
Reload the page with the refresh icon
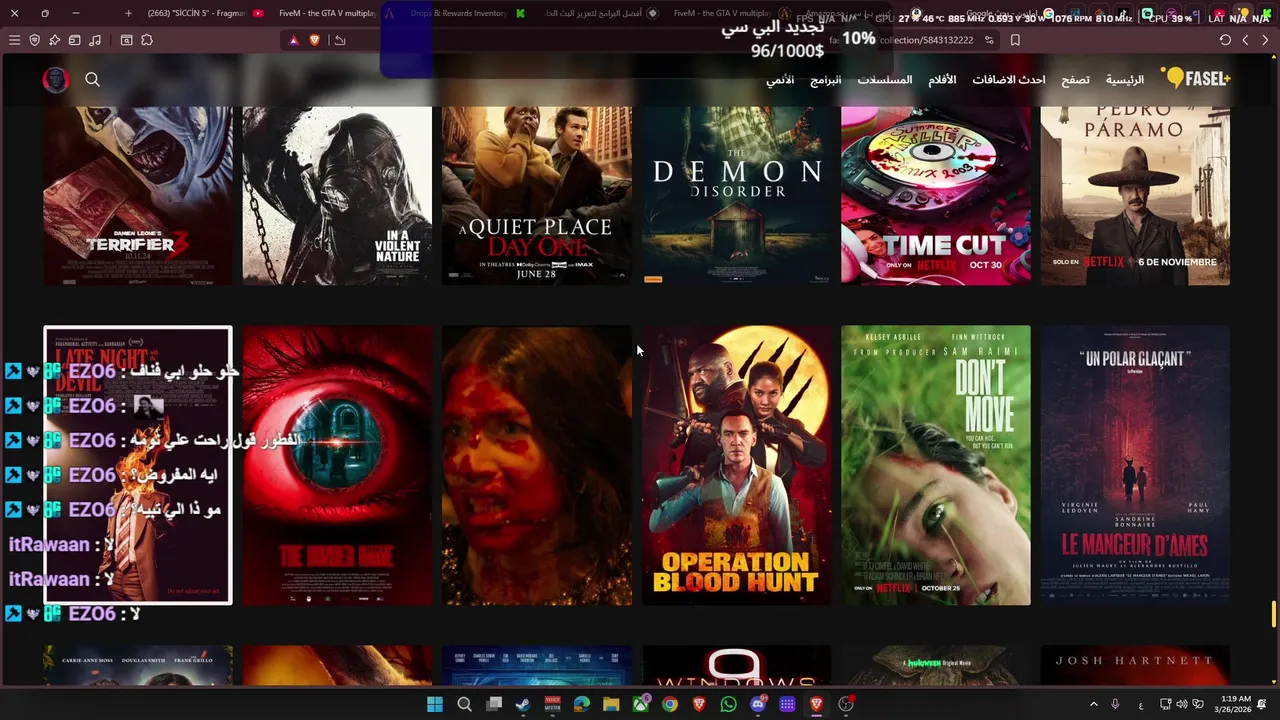point(1225,40)
